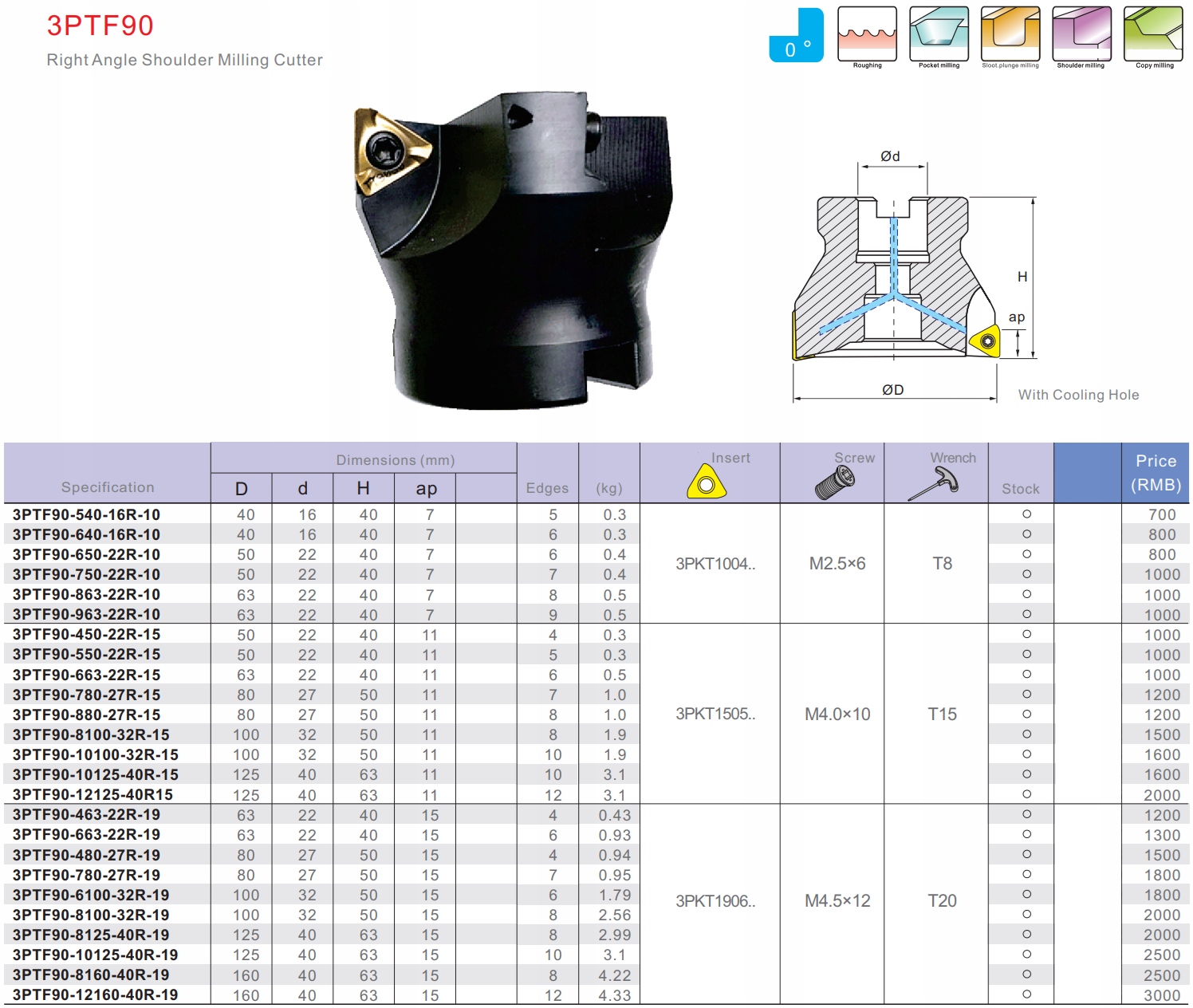This screenshot has width=1193, height=1008.
Task: Click the 'Dimensions (mm)' header
Action: [396, 460]
